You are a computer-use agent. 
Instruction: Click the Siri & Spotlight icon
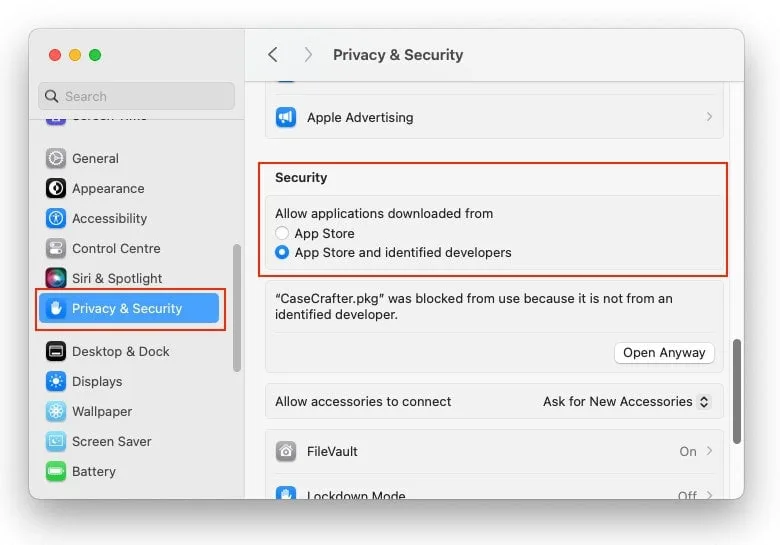56,278
